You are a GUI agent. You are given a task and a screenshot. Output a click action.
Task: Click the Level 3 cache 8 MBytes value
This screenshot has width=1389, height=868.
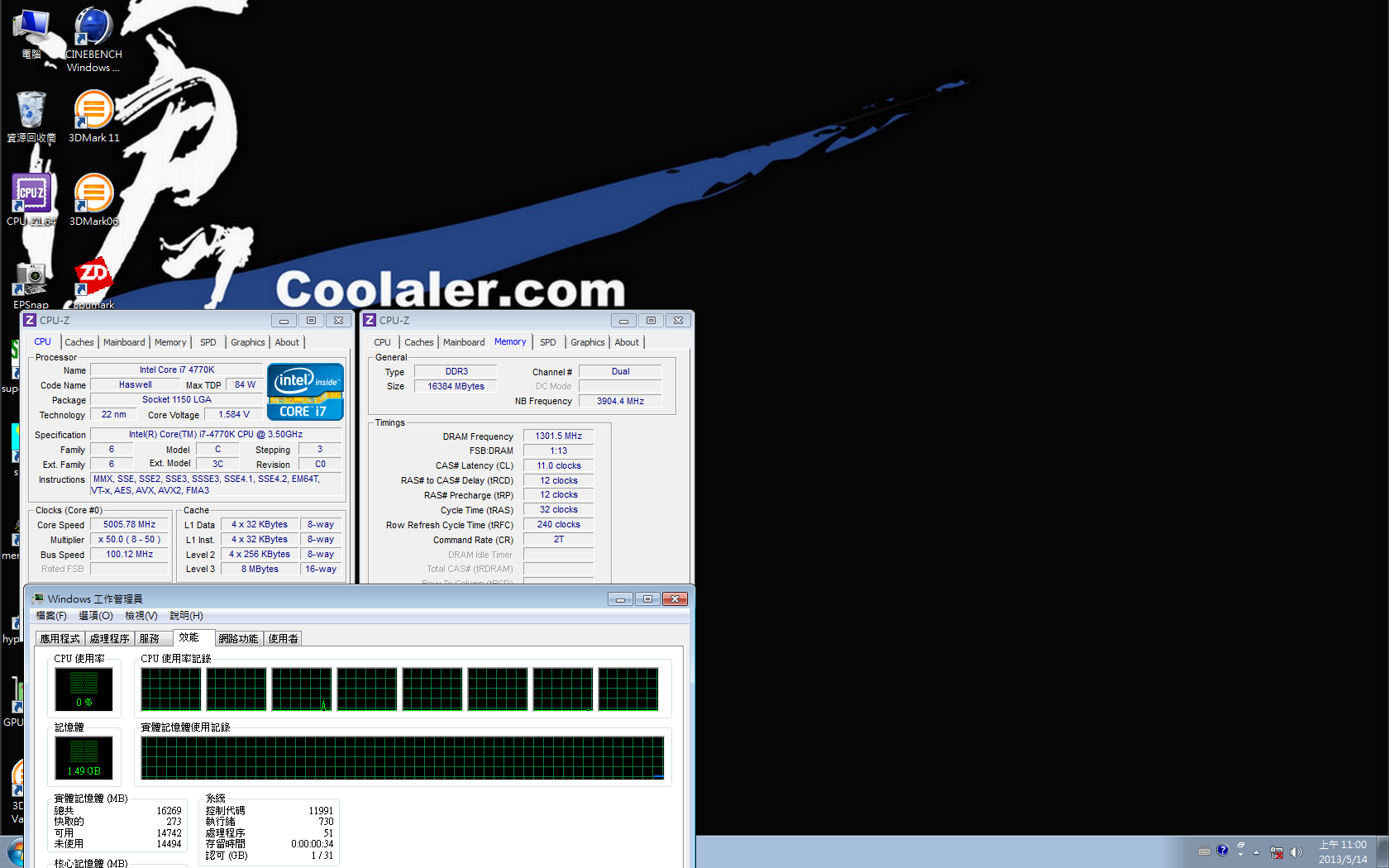pos(260,569)
